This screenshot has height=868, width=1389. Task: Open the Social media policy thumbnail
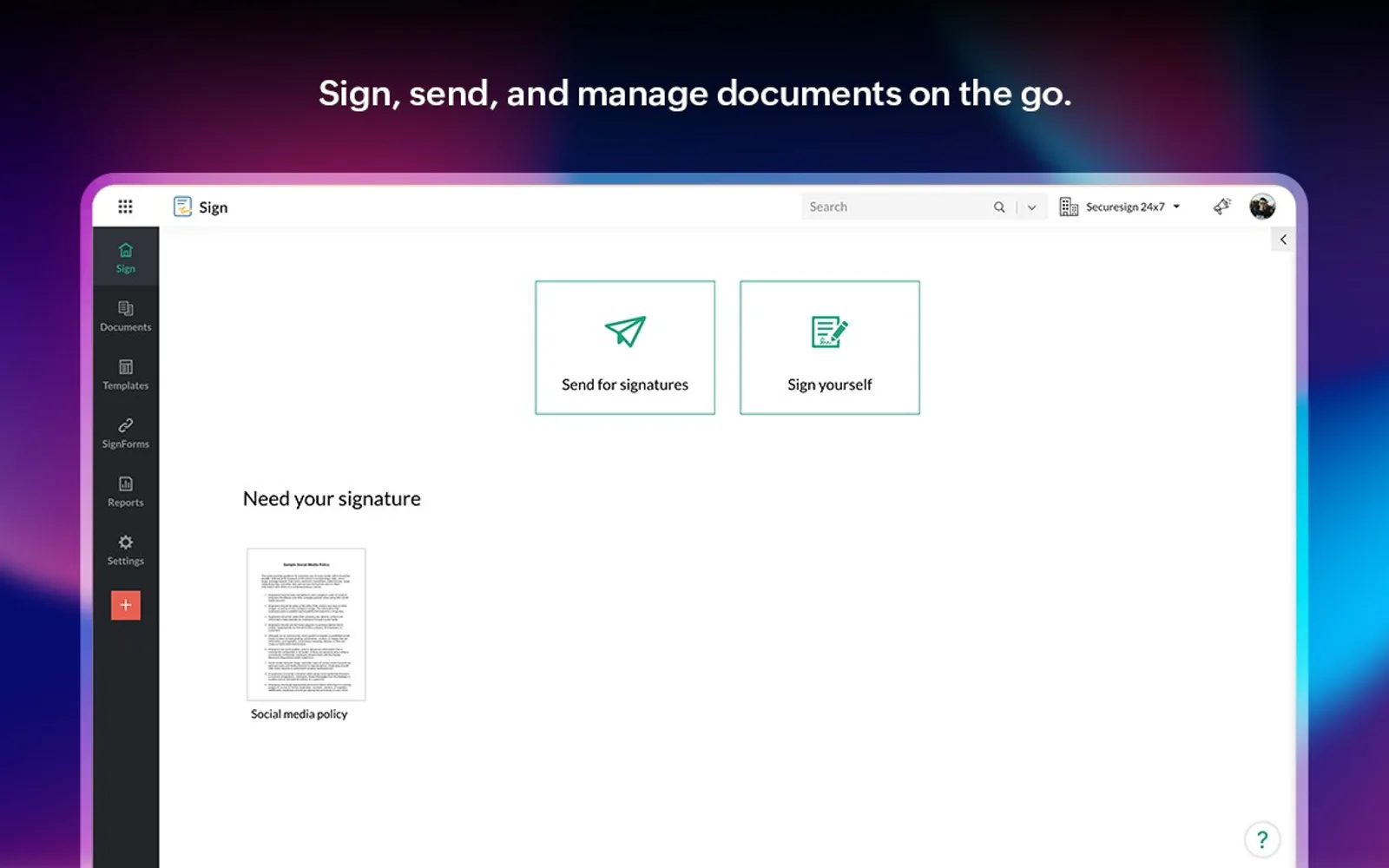tap(306, 624)
